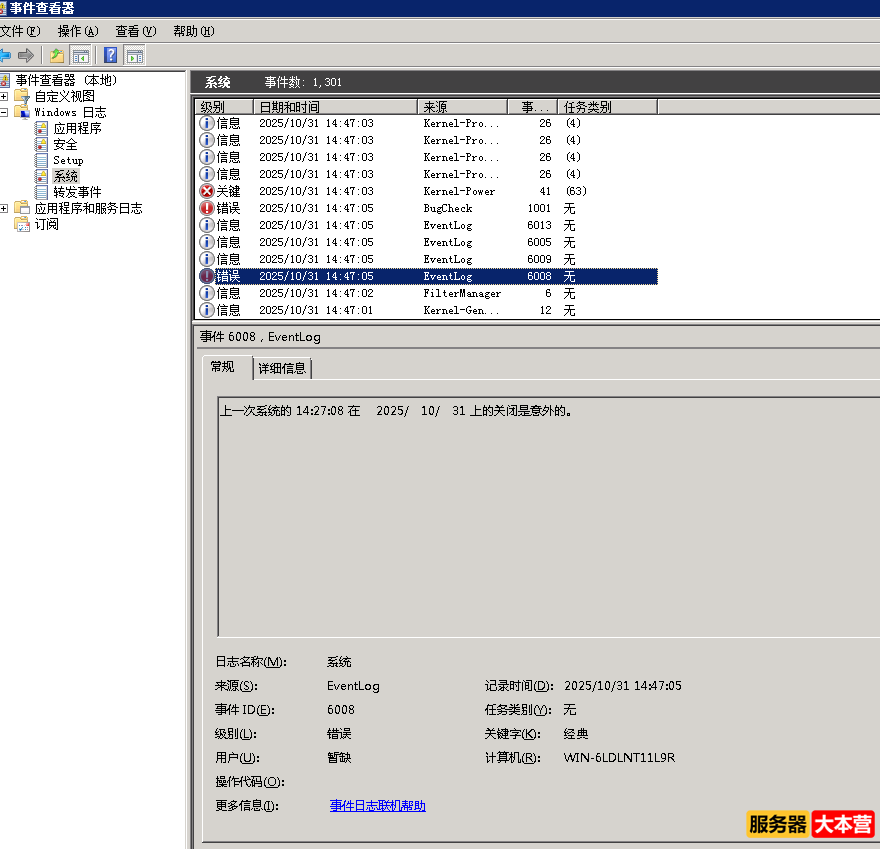Select the BugCheck 1001 error event row
Image resolution: width=880 pixels, height=849 pixels.
[x=400, y=208]
